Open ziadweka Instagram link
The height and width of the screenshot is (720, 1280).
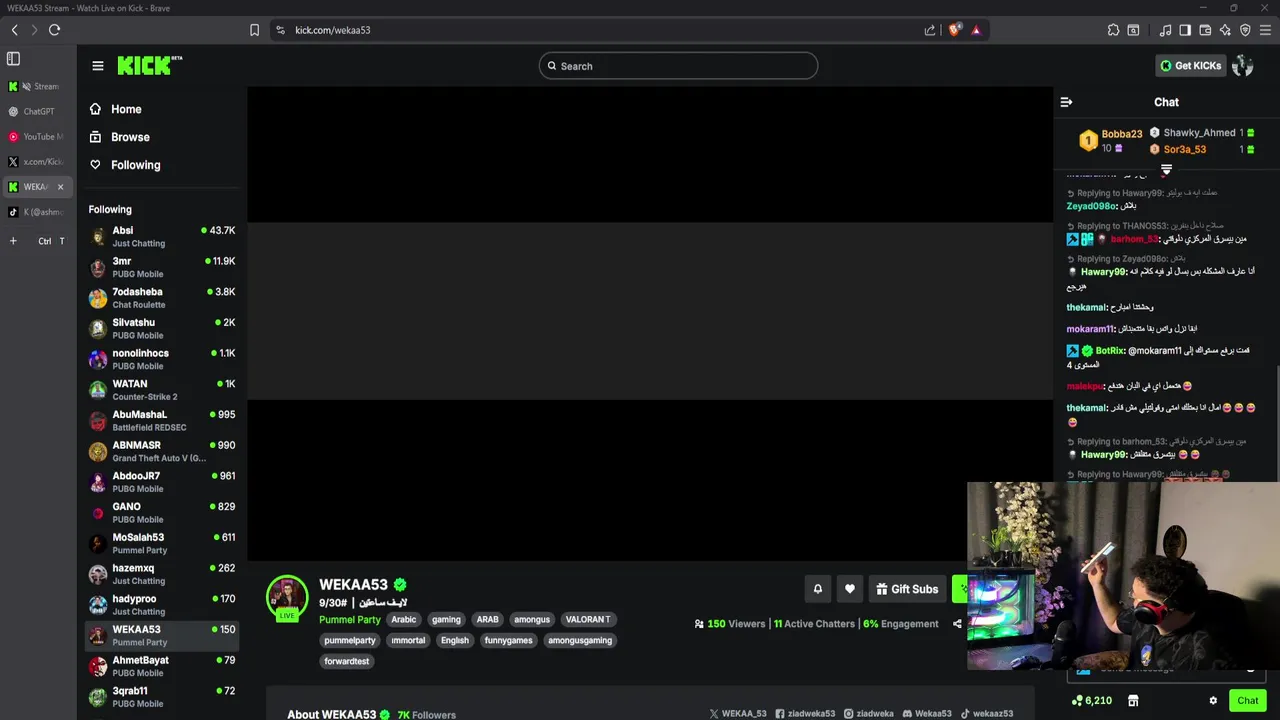click(x=868, y=714)
